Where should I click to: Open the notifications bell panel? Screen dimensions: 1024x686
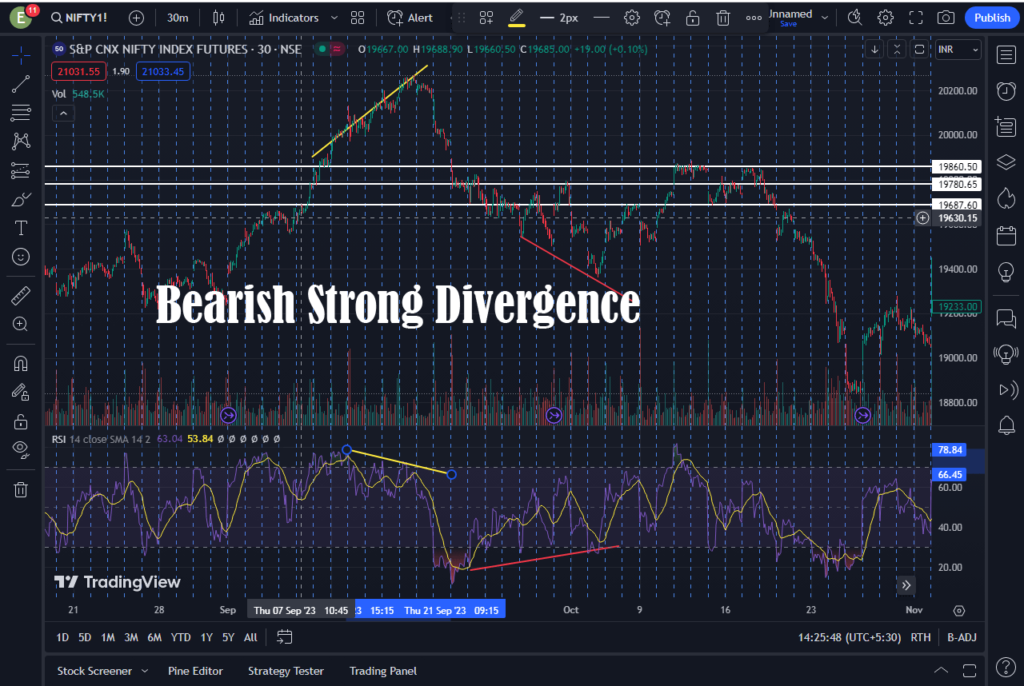click(1006, 425)
